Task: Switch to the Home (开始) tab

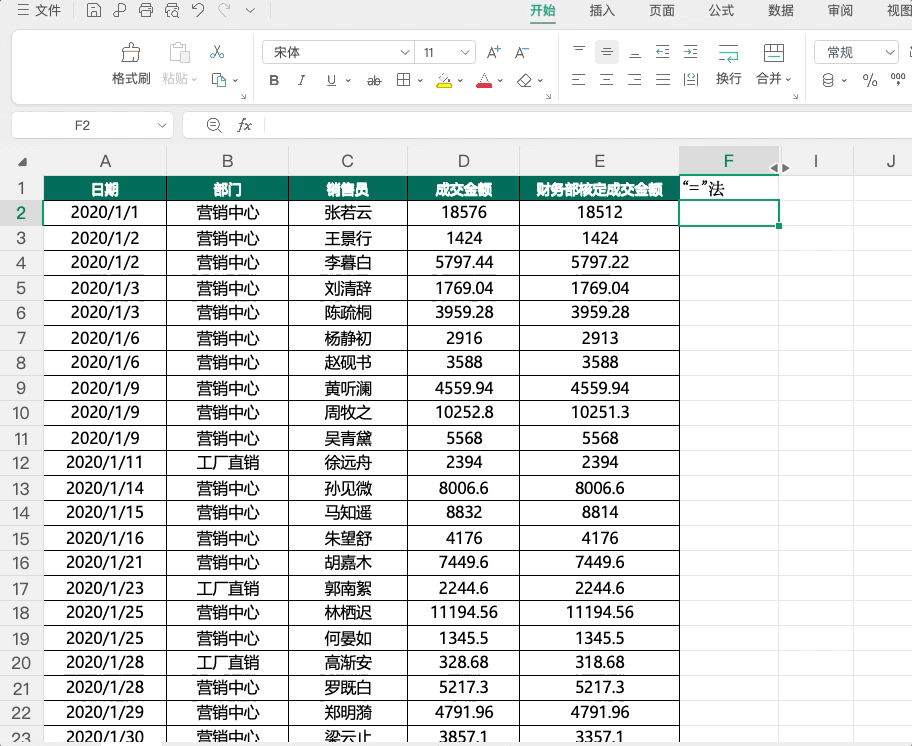Action: 543,10
